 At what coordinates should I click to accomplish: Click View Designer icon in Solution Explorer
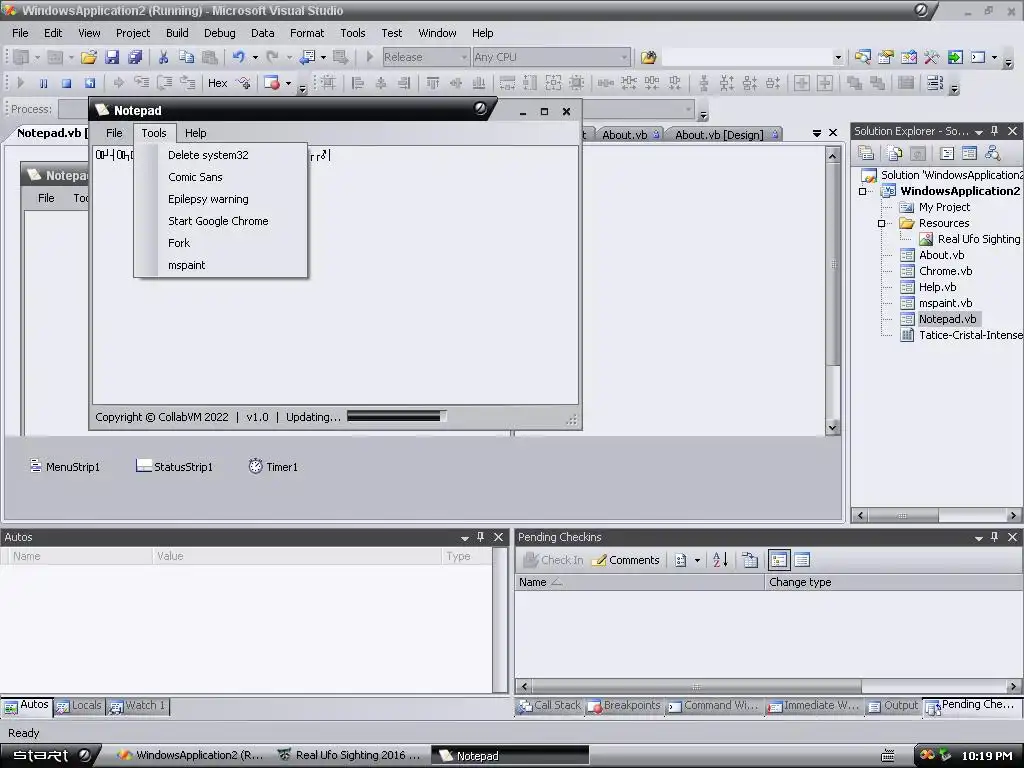(969, 153)
